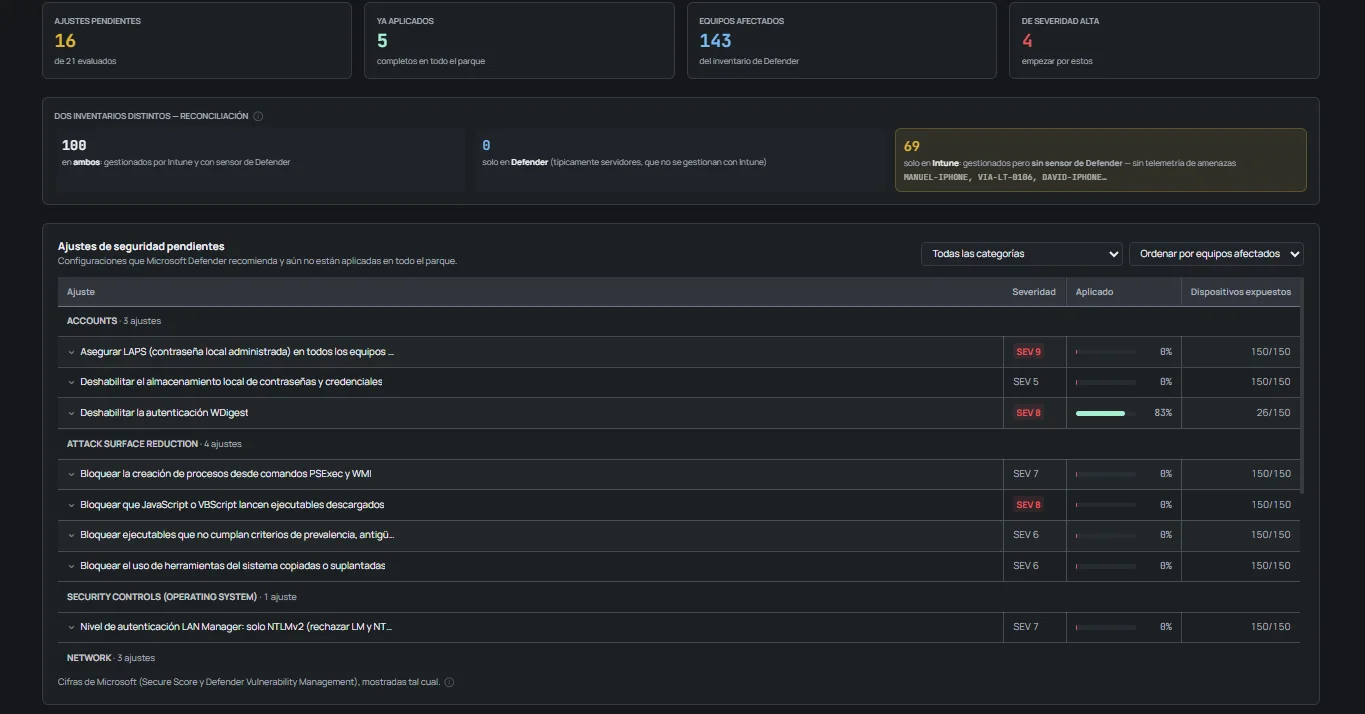
Task: Open info icon beside Cifras de Microsoft note
Action: point(449,682)
